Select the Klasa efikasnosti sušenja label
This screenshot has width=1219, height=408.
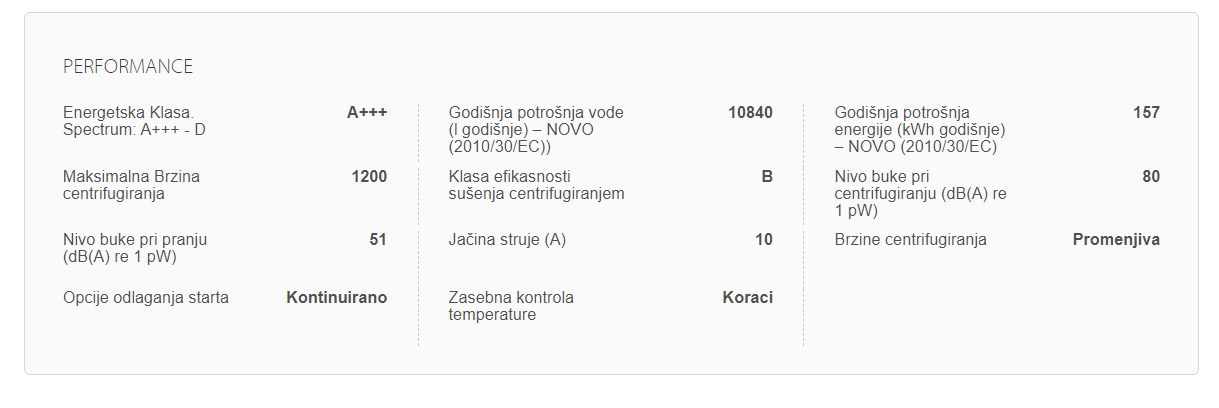point(536,185)
